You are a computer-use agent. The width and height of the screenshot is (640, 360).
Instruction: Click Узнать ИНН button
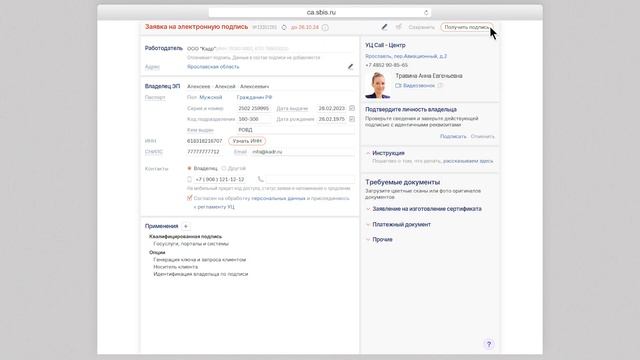pos(247,141)
